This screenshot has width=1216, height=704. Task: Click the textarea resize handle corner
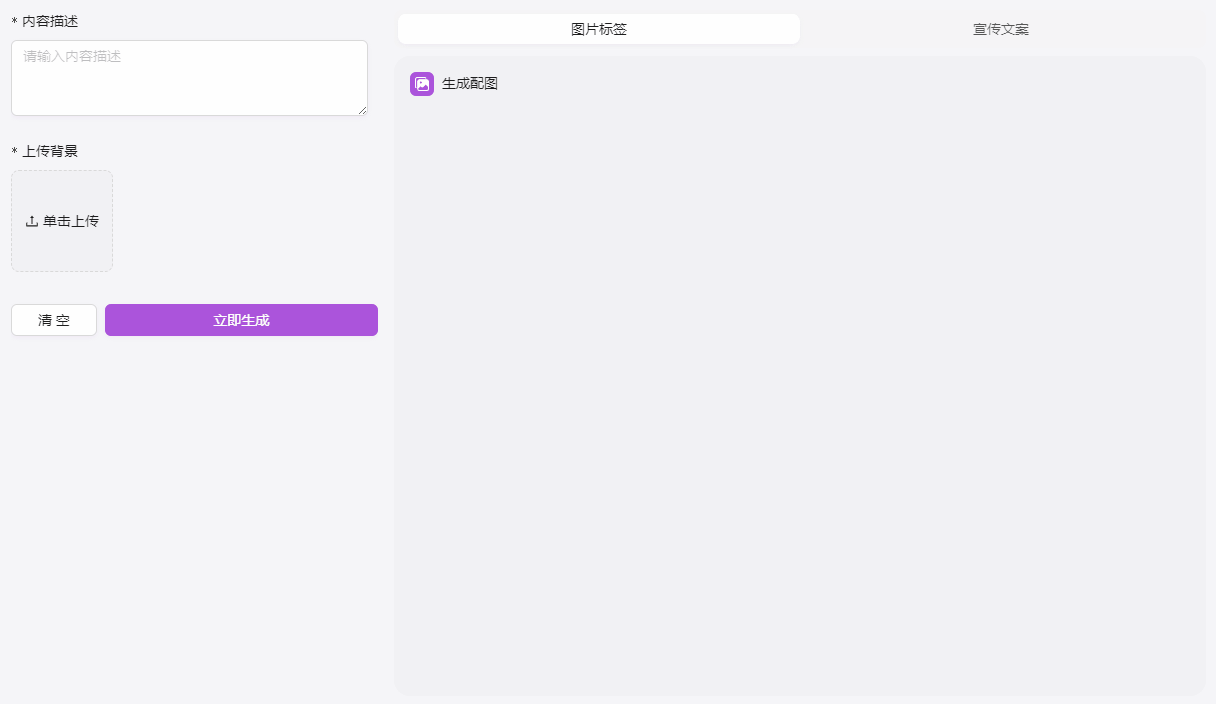[362, 110]
